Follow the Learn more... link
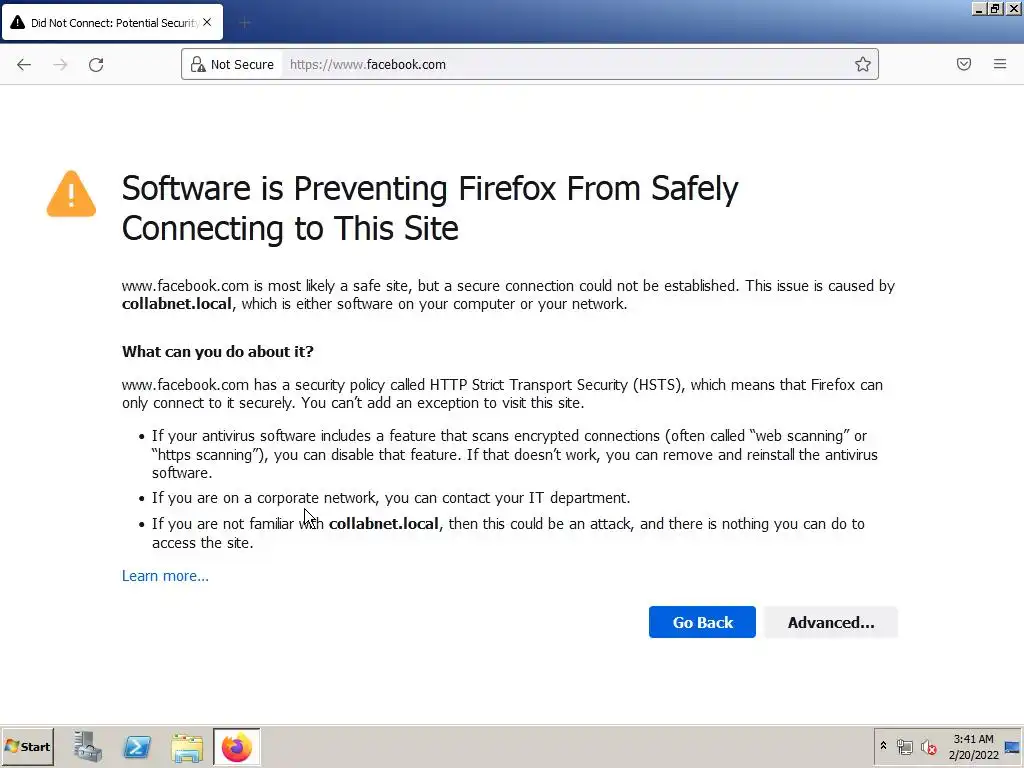 (165, 576)
